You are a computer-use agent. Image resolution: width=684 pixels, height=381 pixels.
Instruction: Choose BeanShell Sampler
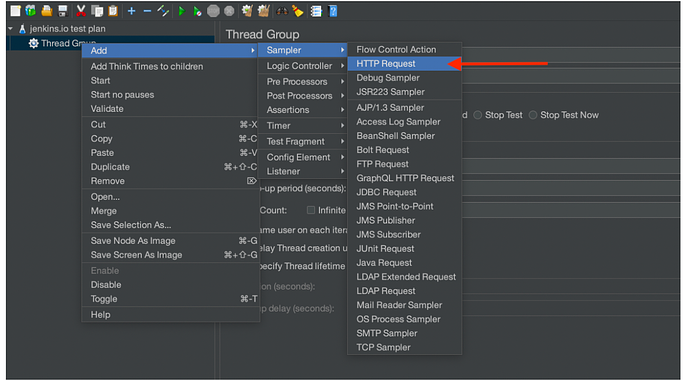coord(404,136)
